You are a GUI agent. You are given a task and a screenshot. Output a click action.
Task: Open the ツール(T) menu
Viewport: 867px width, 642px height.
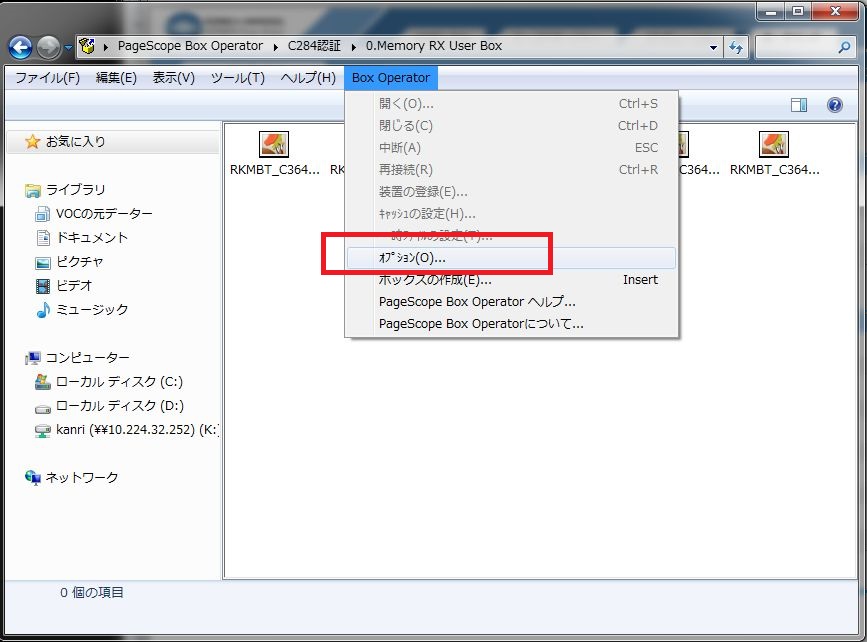237,78
